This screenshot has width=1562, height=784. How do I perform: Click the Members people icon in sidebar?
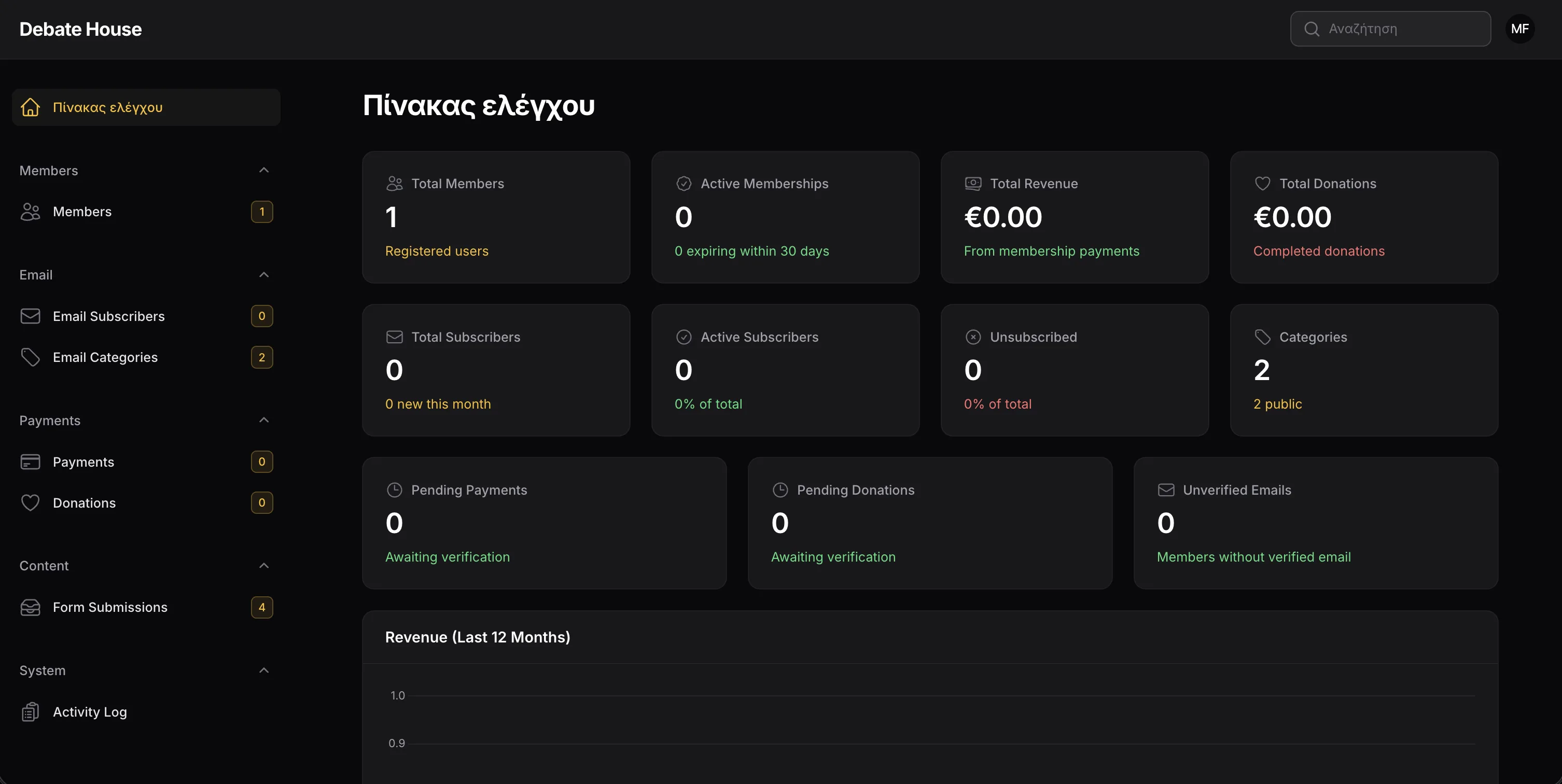[x=30, y=212]
